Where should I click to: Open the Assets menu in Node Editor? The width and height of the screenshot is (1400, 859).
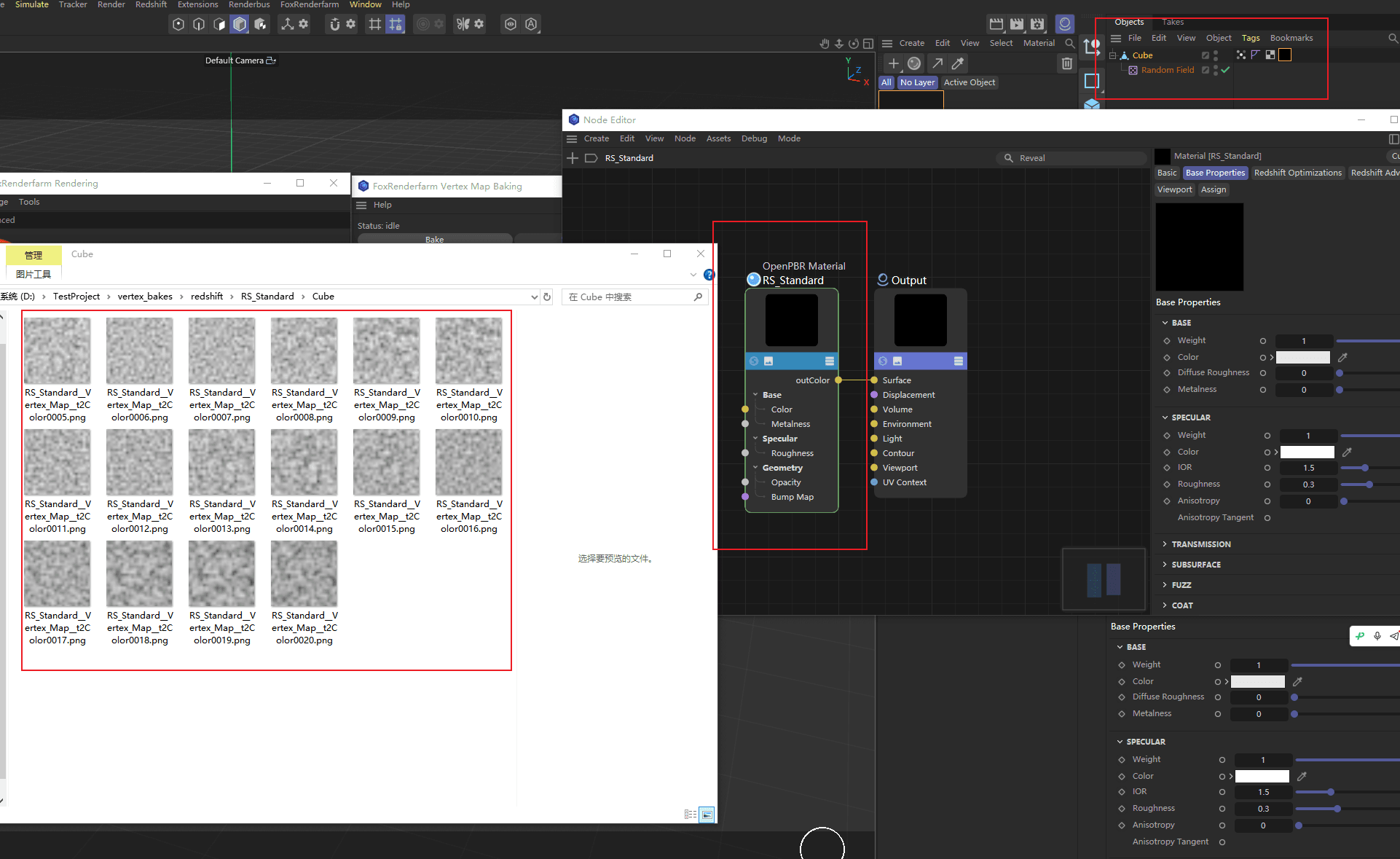pyautogui.click(x=718, y=138)
